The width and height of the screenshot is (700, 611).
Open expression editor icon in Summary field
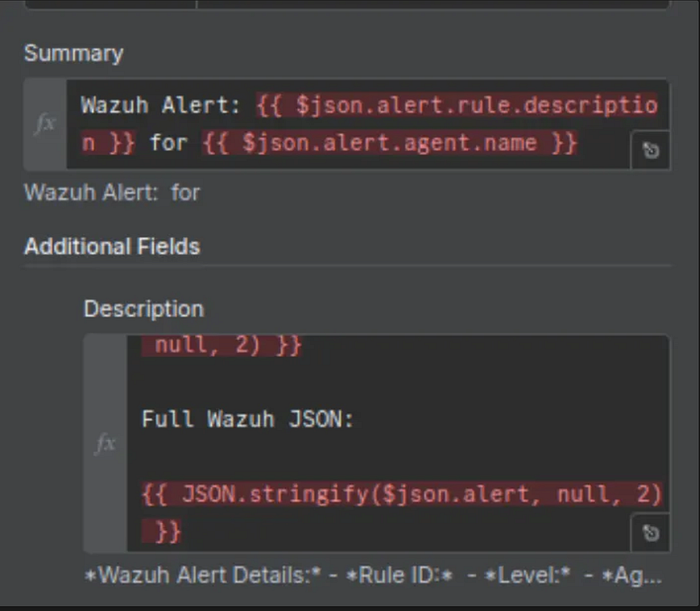650,150
